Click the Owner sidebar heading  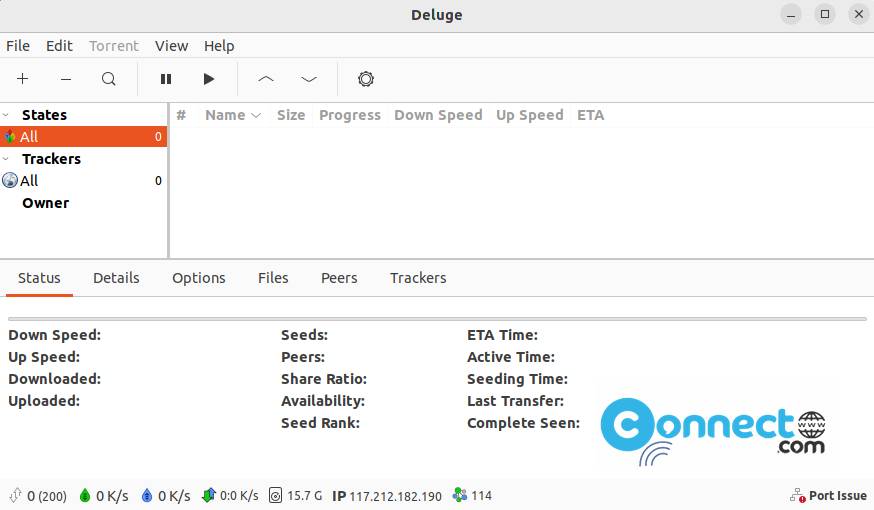[46, 203]
